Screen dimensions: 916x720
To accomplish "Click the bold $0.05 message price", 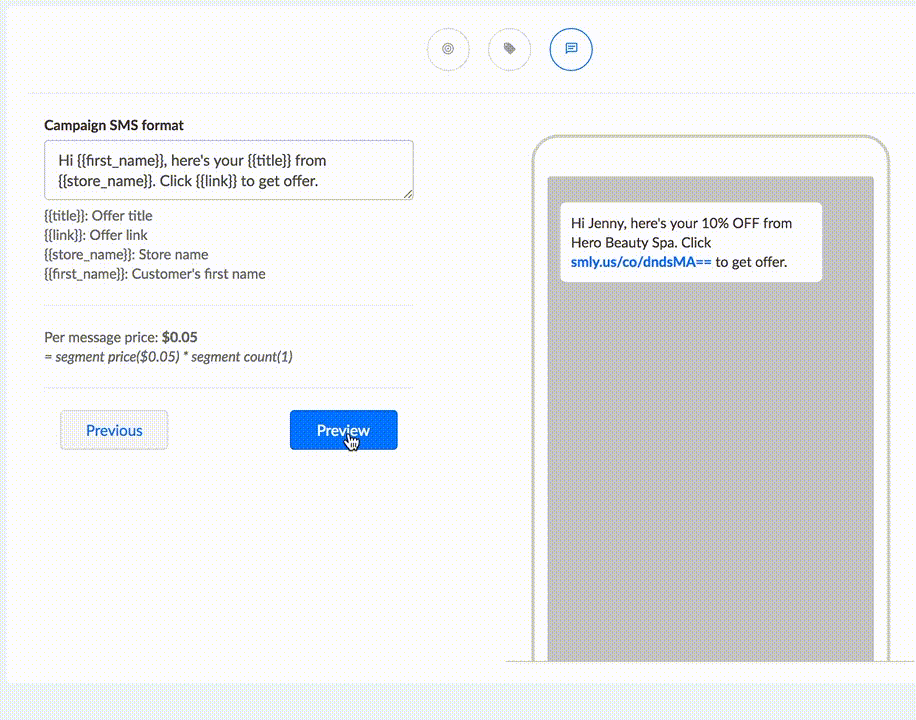I will 180,337.
